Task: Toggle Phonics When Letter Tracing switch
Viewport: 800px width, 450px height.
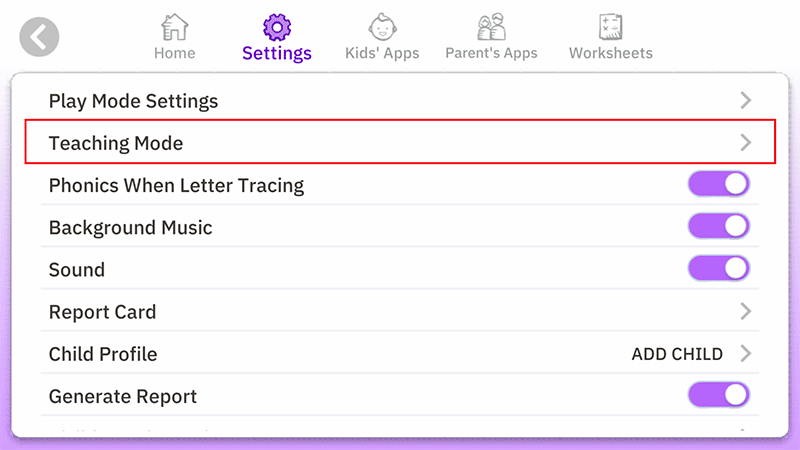Action: click(x=718, y=185)
